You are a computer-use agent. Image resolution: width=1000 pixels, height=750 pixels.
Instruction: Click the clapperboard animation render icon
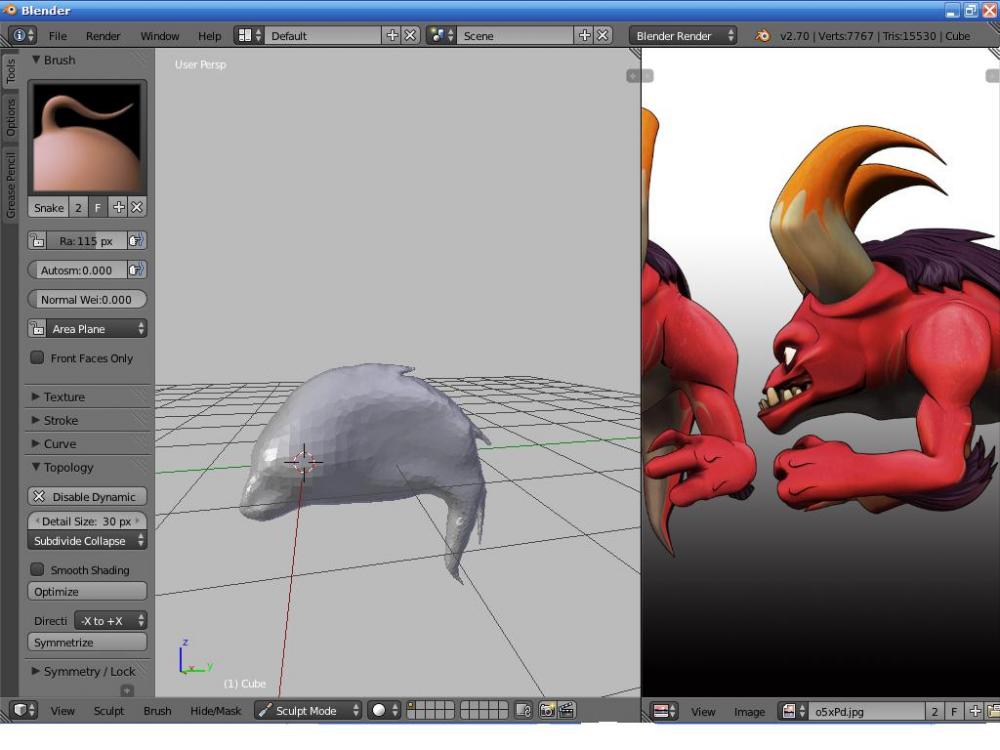coord(567,711)
